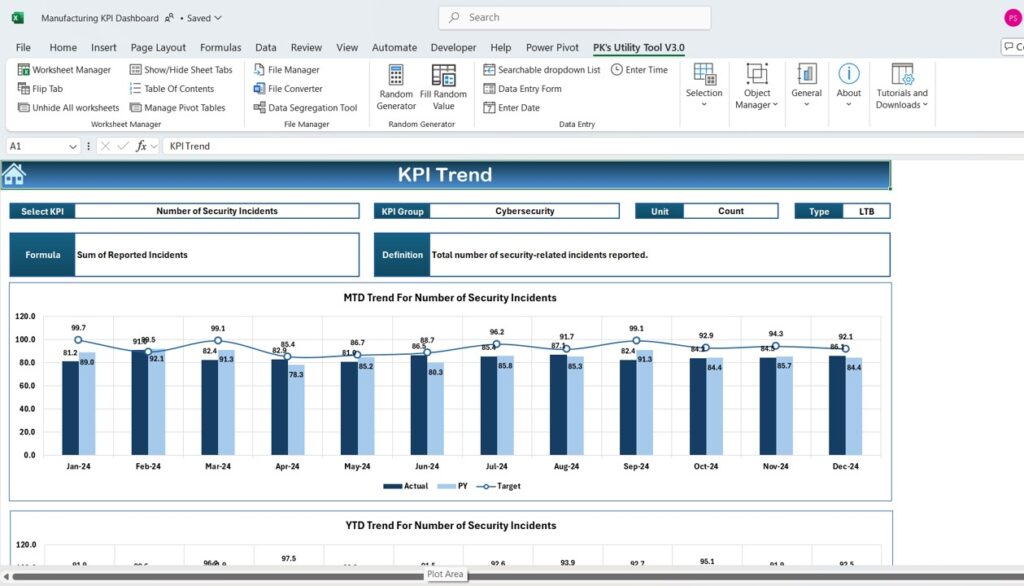Open Select KPI dropdown cell
The image size is (1024, 586).
click(217, 211)
